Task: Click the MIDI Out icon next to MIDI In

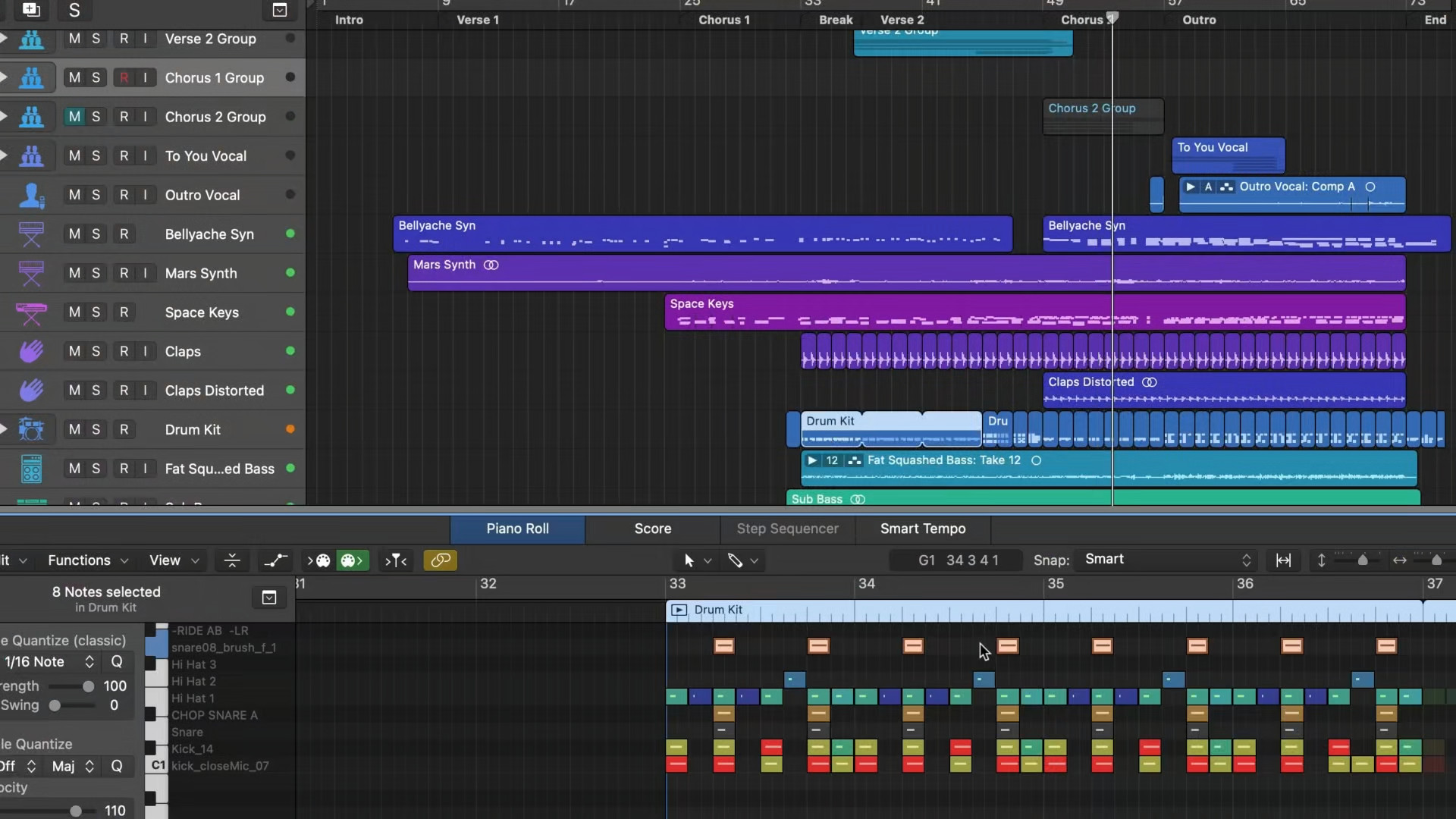Action: pos(350,560)
